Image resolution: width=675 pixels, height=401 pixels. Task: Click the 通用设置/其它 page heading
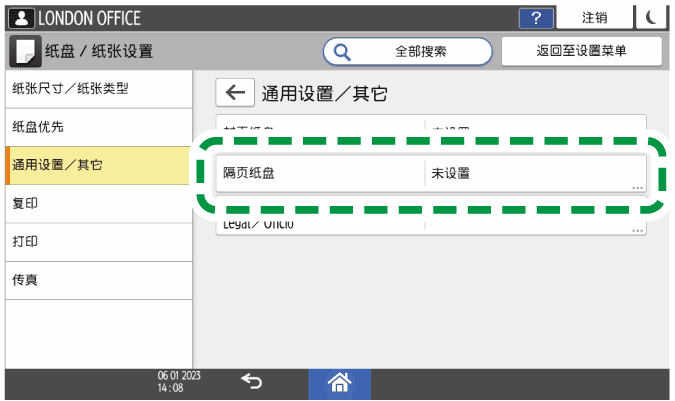pos(324,93)
